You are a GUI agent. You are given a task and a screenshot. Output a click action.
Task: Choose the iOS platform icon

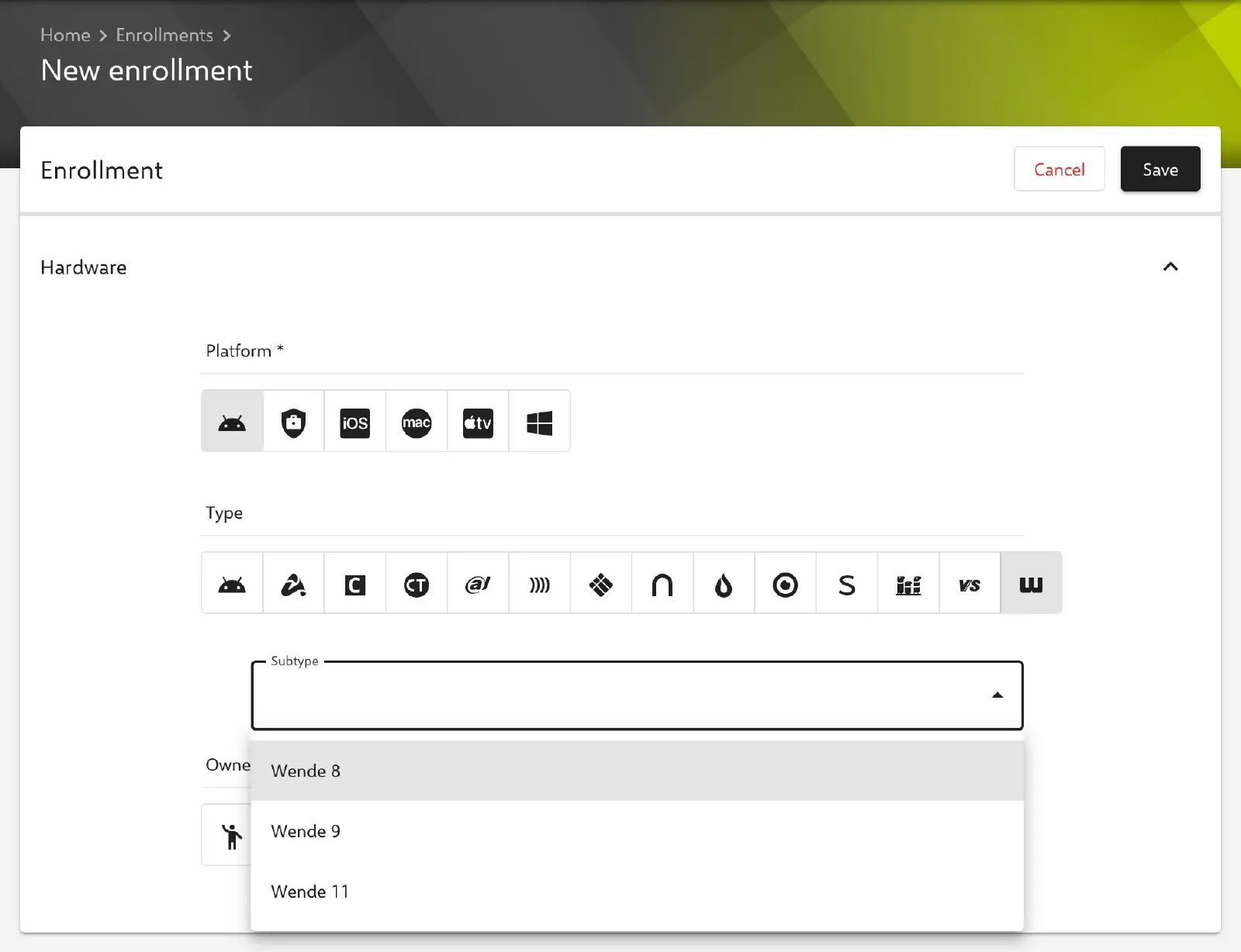[x=355, y=421]
